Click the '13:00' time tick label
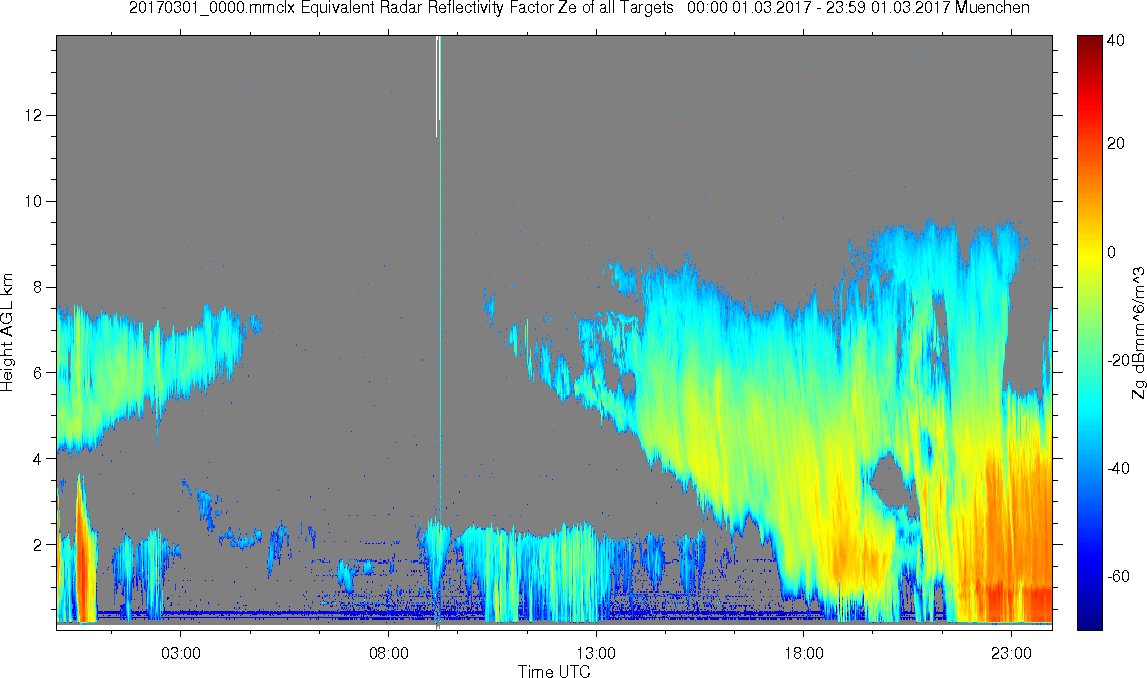 596,652
